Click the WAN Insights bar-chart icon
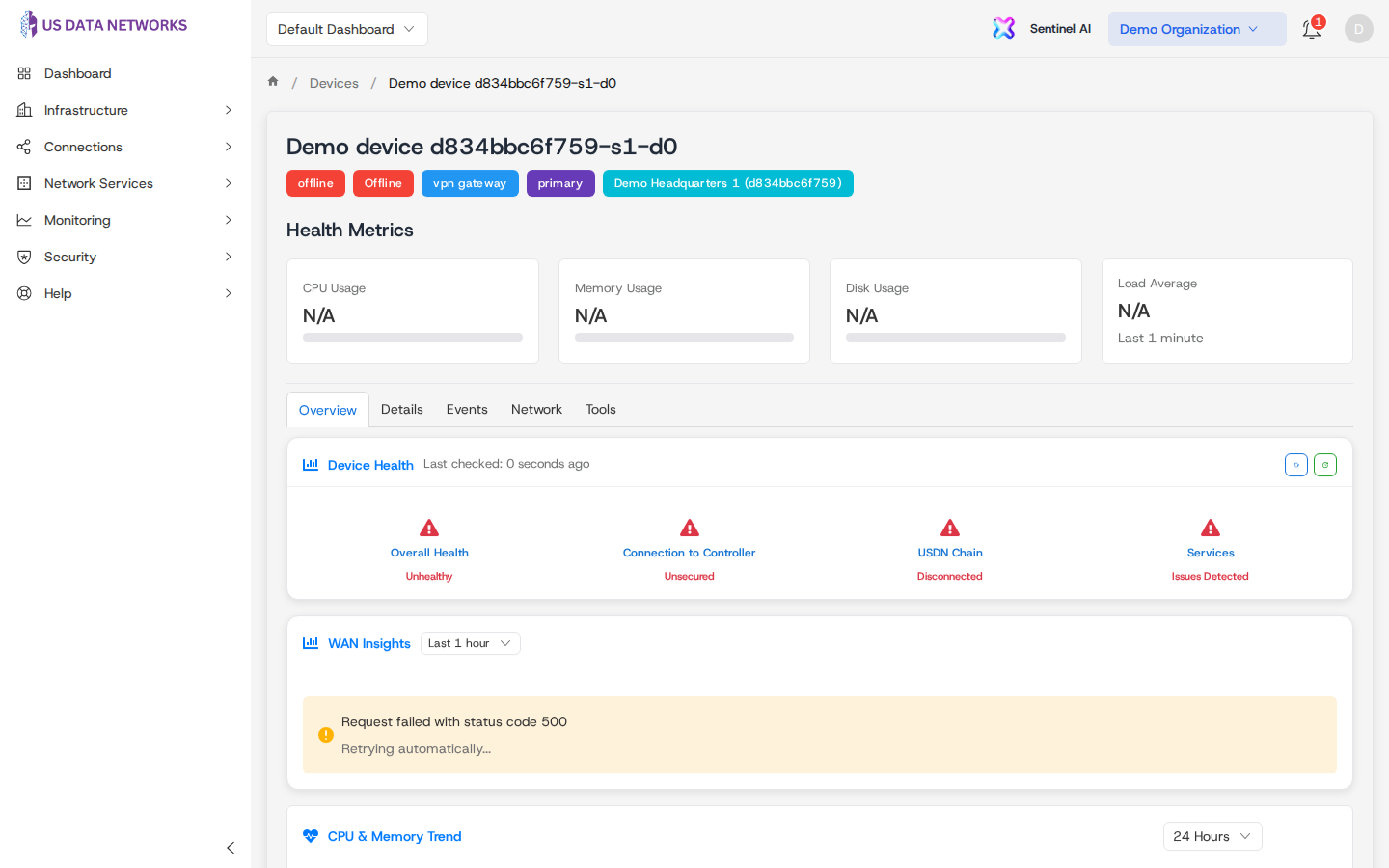The image size is (1389, 868). click(311, 643)
